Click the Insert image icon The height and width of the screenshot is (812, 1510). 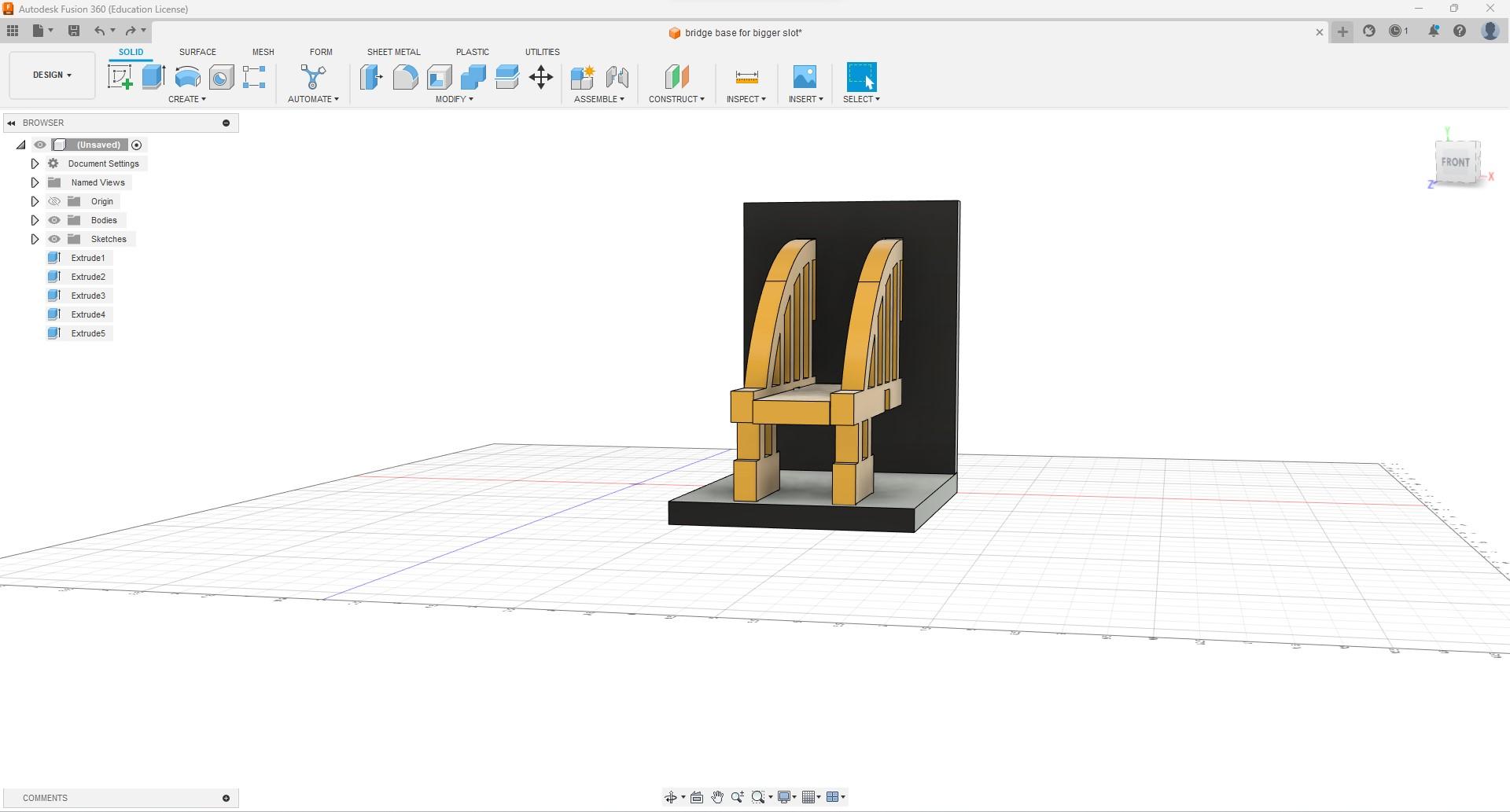click(x=805, y=77)
